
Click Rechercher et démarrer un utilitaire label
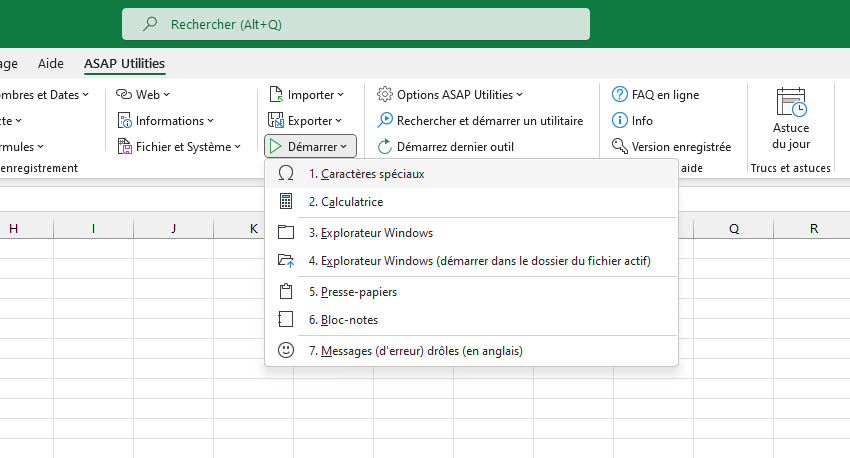490,120
